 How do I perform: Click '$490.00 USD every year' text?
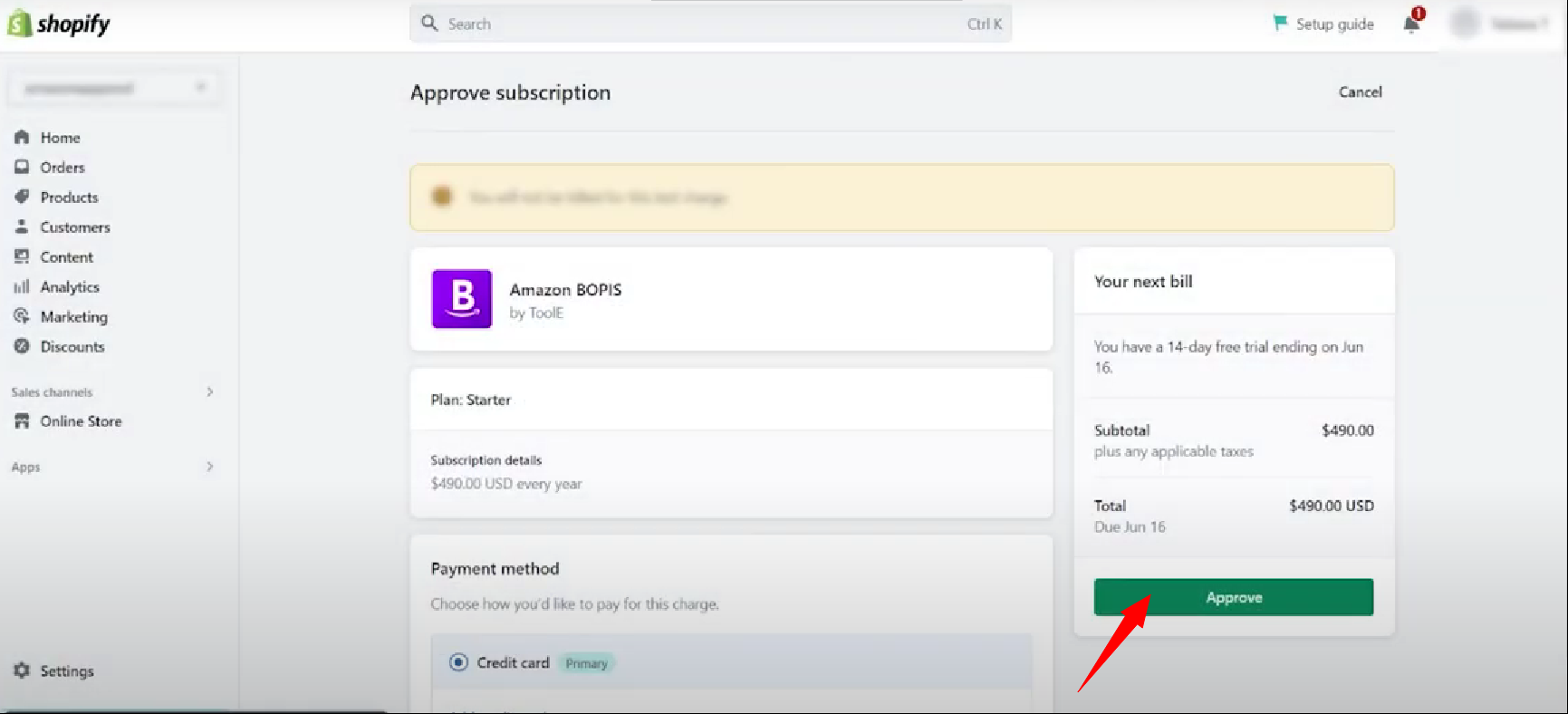tap(506, 484)
